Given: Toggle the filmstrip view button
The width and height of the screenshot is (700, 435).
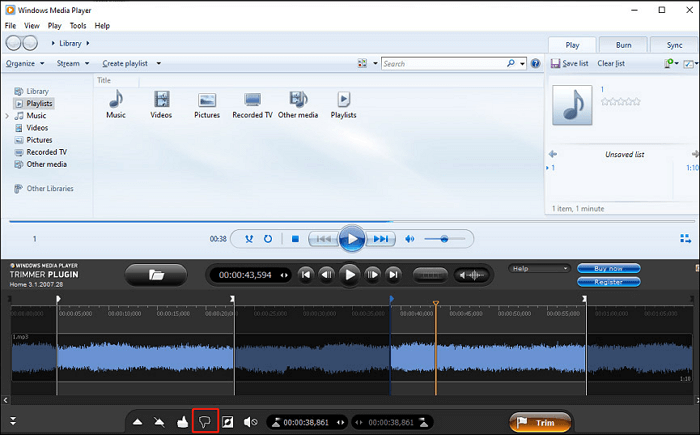Looking at the screenshot, I should click(x=430, y=275).
